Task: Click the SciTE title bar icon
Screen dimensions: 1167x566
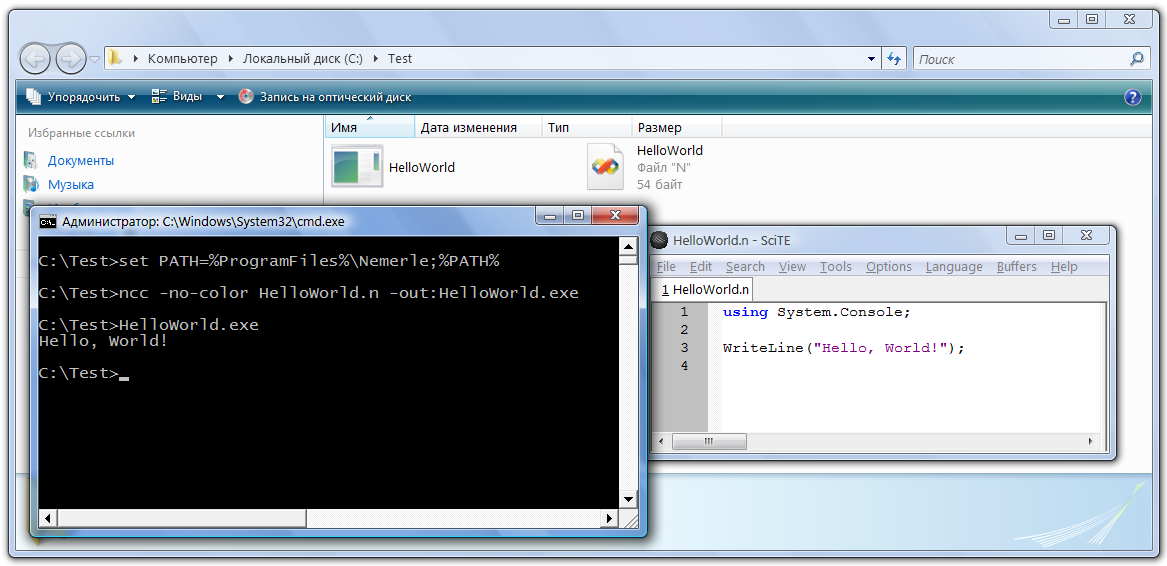Action: pyautogui.click(x=659, y=240)
